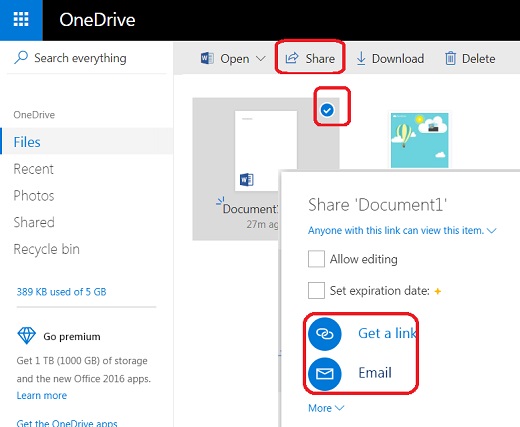Click the Word icon beside Open
The image size is (520, 427).
[x=207, y=58]
